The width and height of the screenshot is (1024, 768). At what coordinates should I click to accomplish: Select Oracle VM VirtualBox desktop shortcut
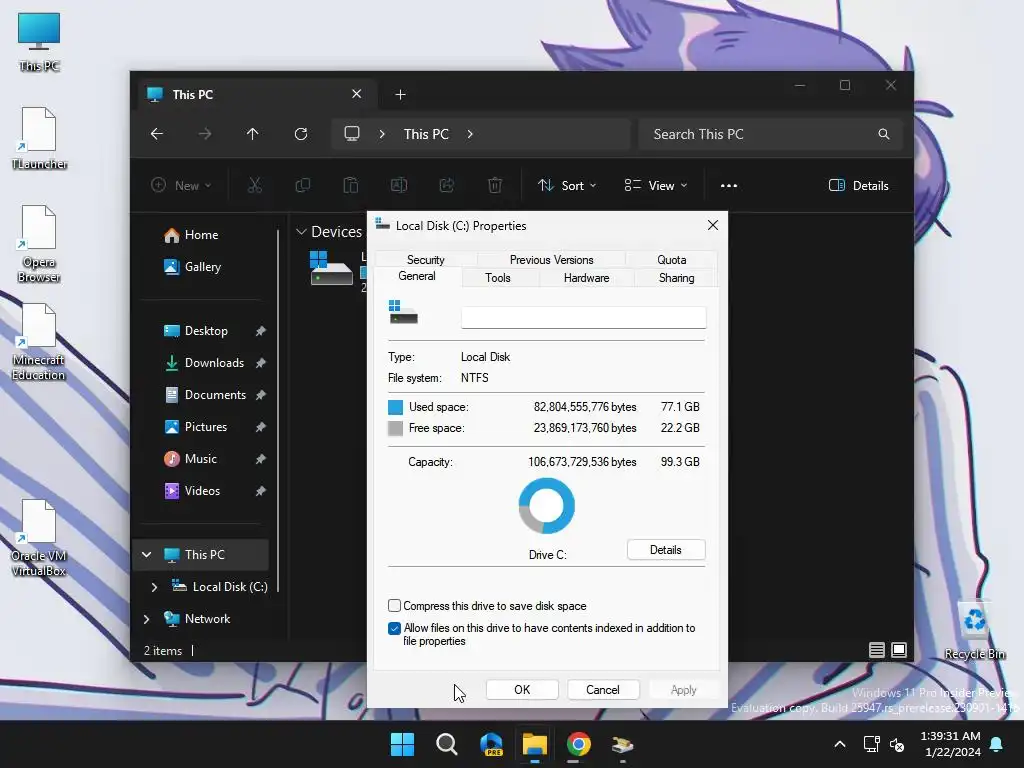click(x=39, y=538)
